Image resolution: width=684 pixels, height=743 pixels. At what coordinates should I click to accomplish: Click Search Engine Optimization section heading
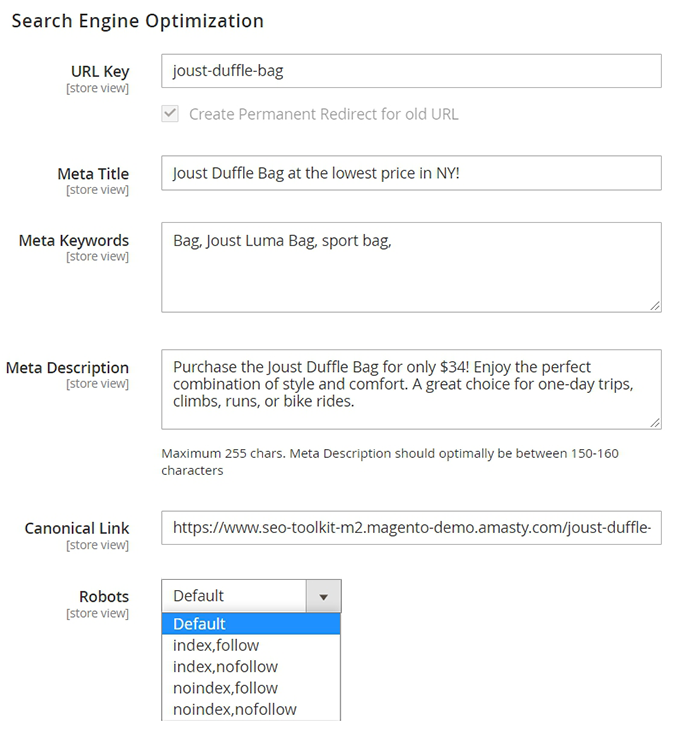click(x=138, y=21)
